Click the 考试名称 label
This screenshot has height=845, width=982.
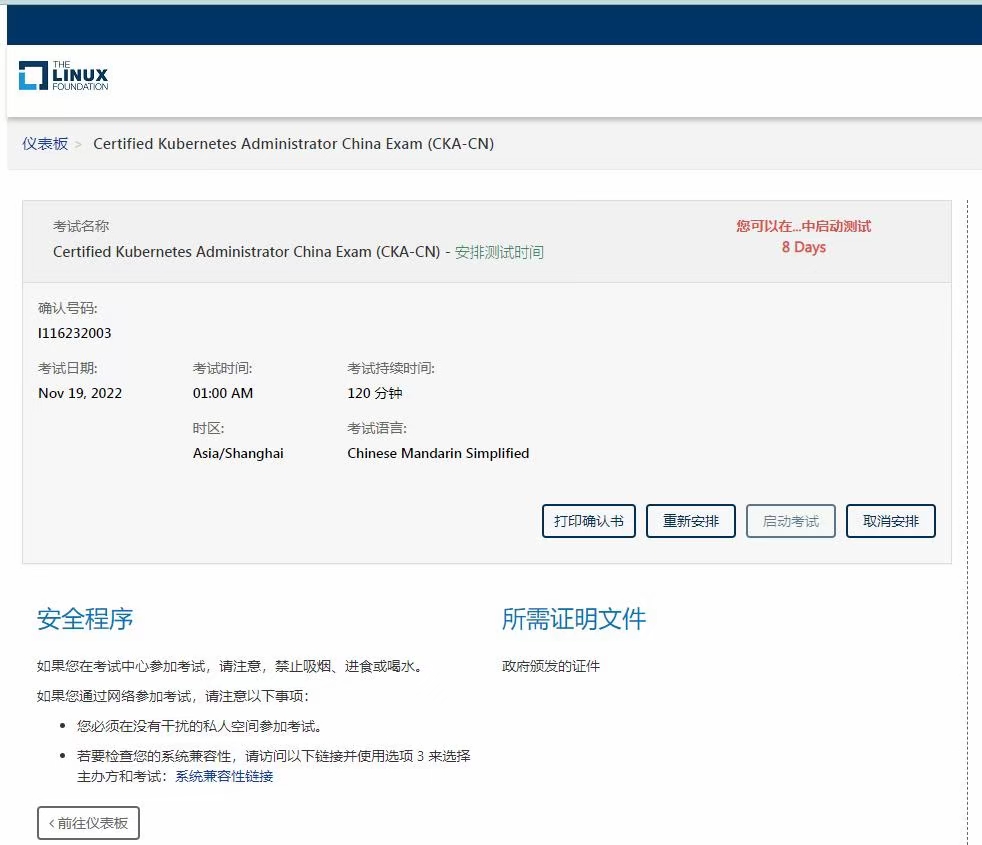pos(81,226)
